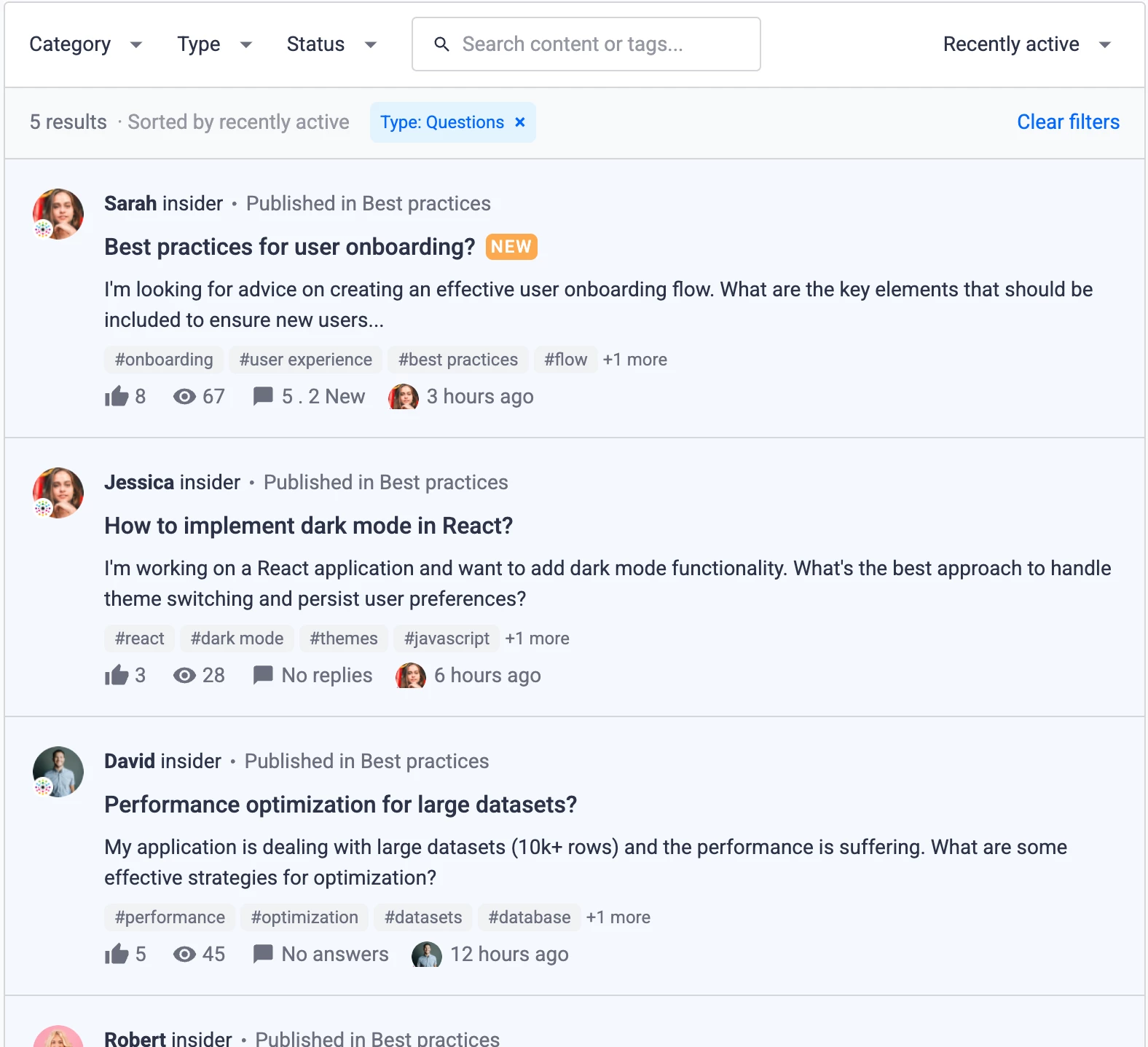Viewport: 1148px width, 1047px height.
Task: Click the #flow tag
Action: click(x=566, y=360)
